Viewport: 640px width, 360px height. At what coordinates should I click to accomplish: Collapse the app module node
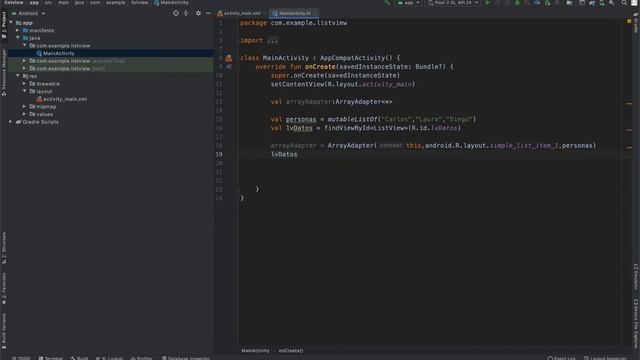(x=11, y=22)
